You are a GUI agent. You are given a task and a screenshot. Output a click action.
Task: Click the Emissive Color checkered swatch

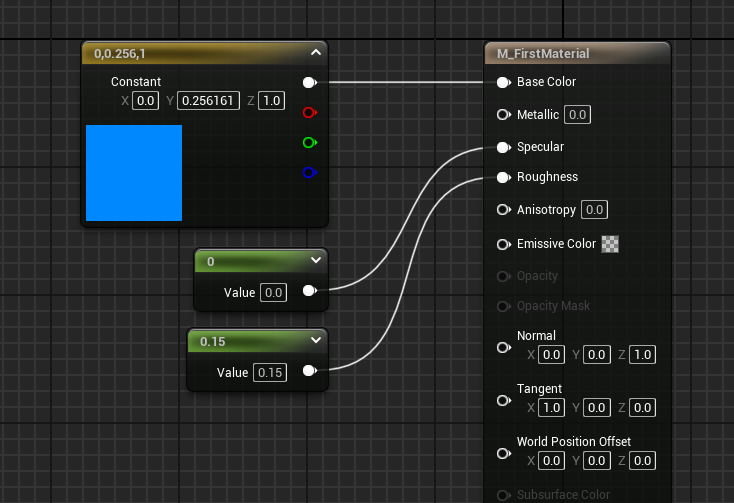(610, 244)
